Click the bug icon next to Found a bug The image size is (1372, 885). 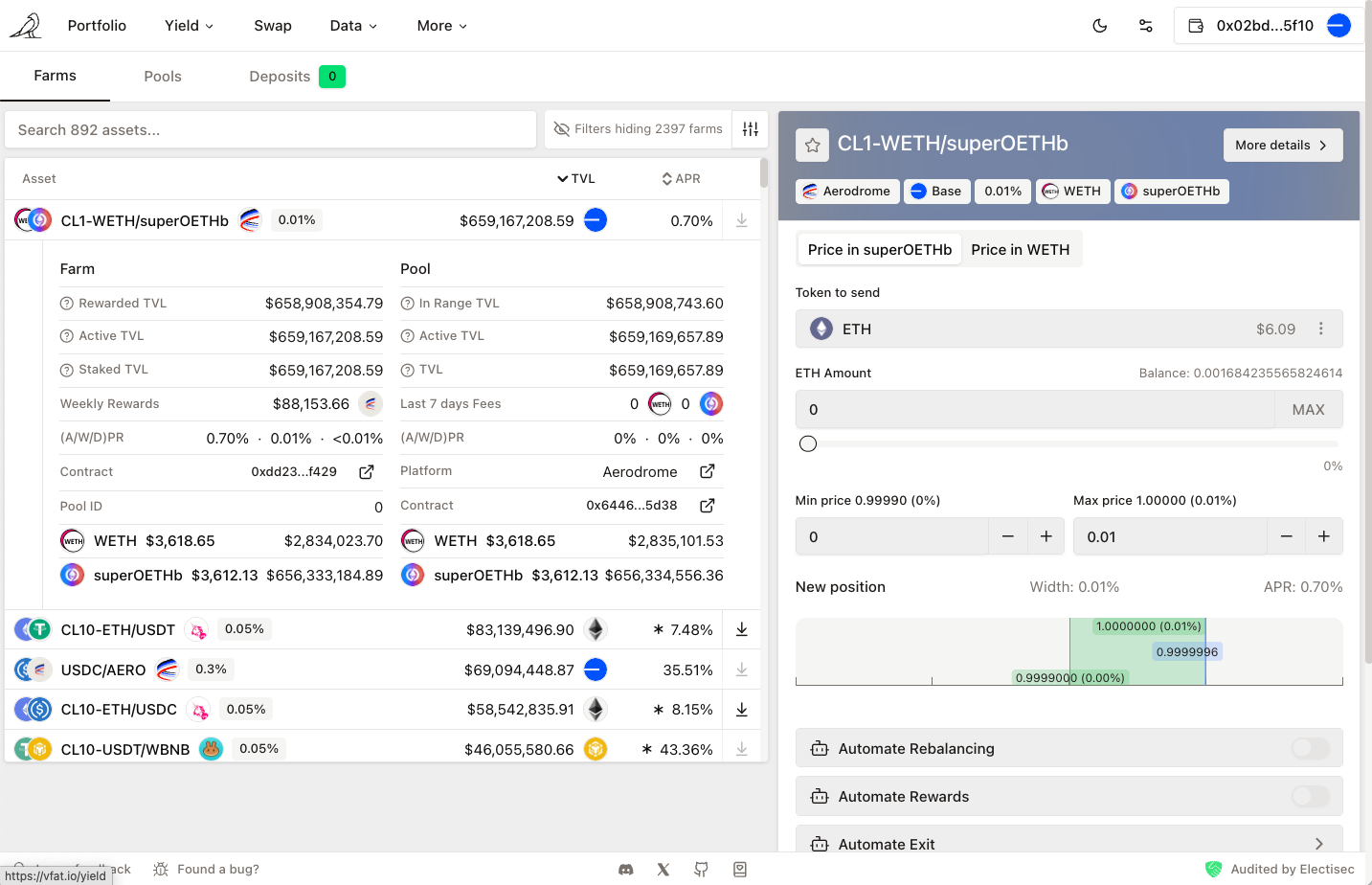pos(161,870)
